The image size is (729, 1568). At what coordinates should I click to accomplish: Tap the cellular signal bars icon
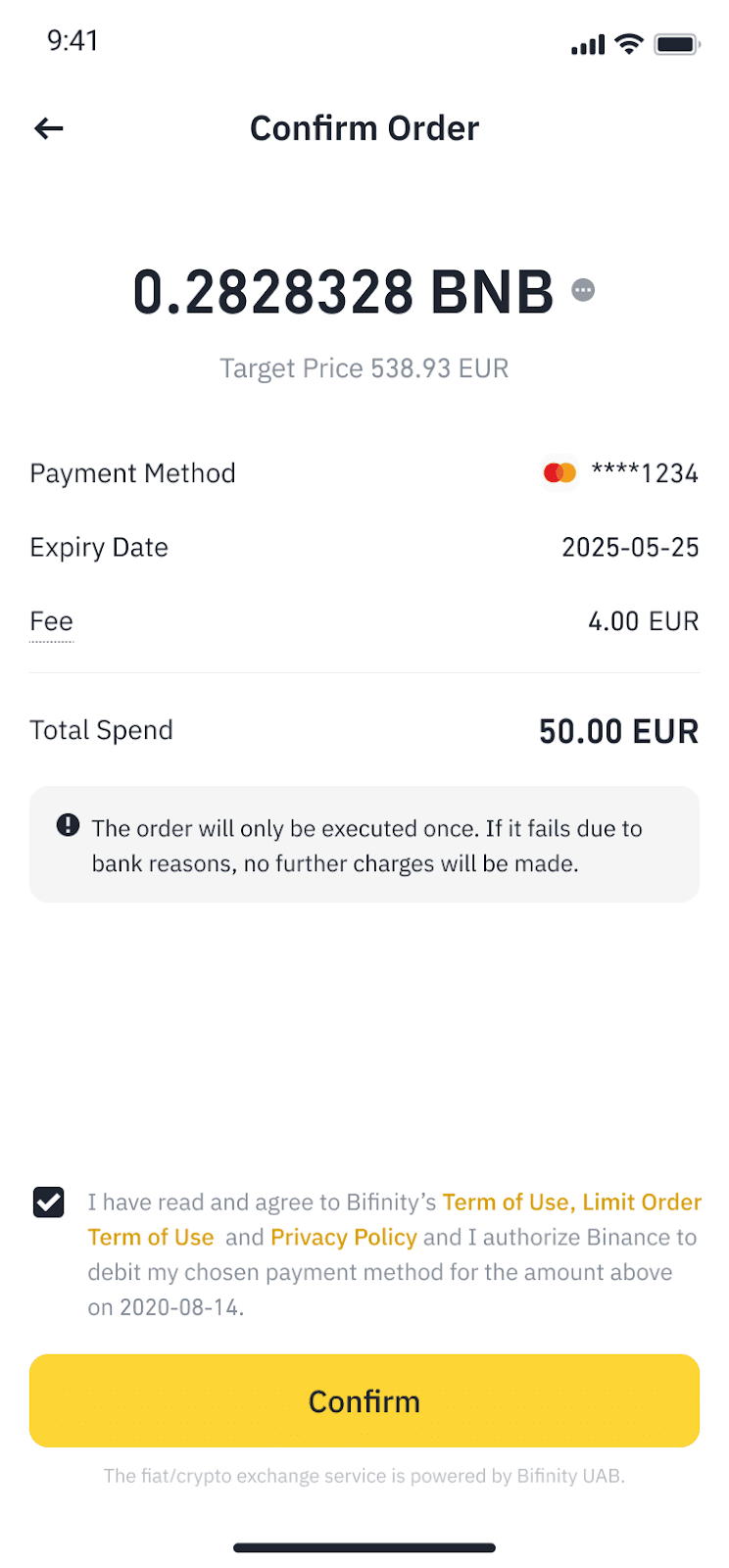tap(588, 45)
